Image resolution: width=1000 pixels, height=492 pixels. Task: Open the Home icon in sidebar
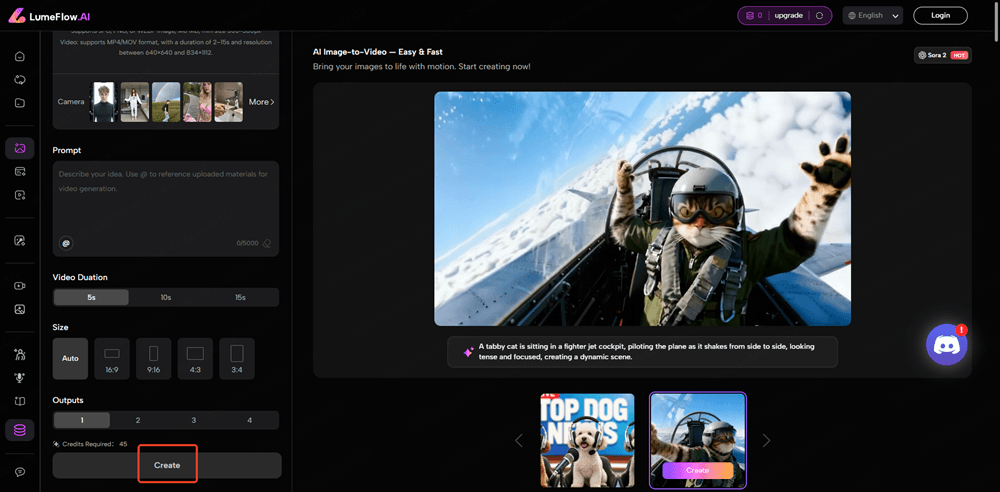point(19,56)
